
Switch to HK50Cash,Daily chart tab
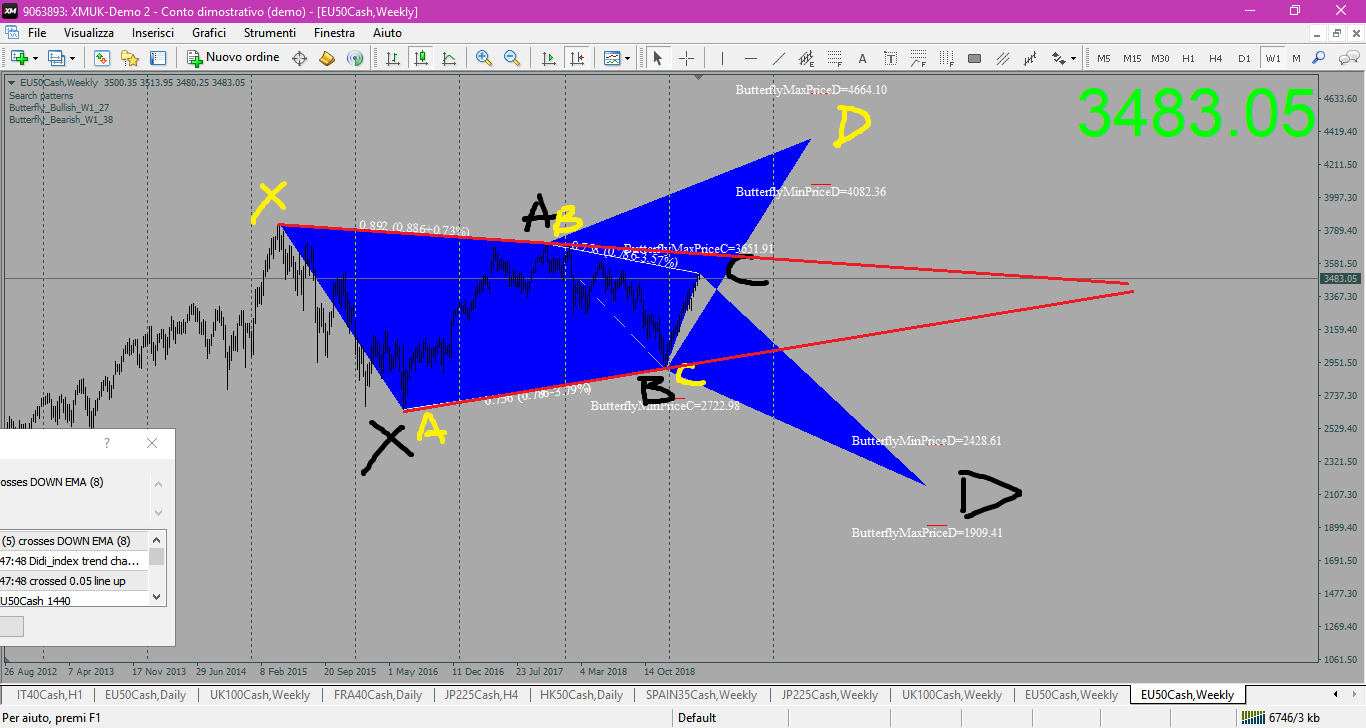click(581, 695)
